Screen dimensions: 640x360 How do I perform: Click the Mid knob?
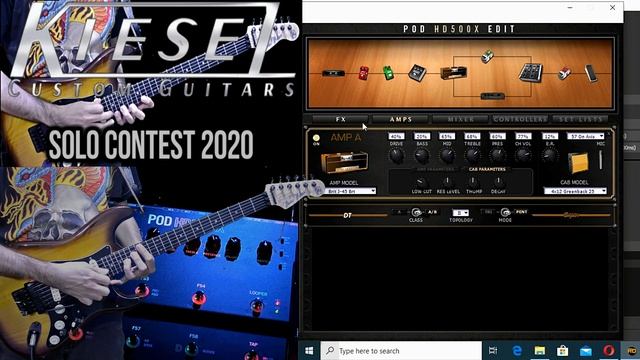tap(447, 156)
